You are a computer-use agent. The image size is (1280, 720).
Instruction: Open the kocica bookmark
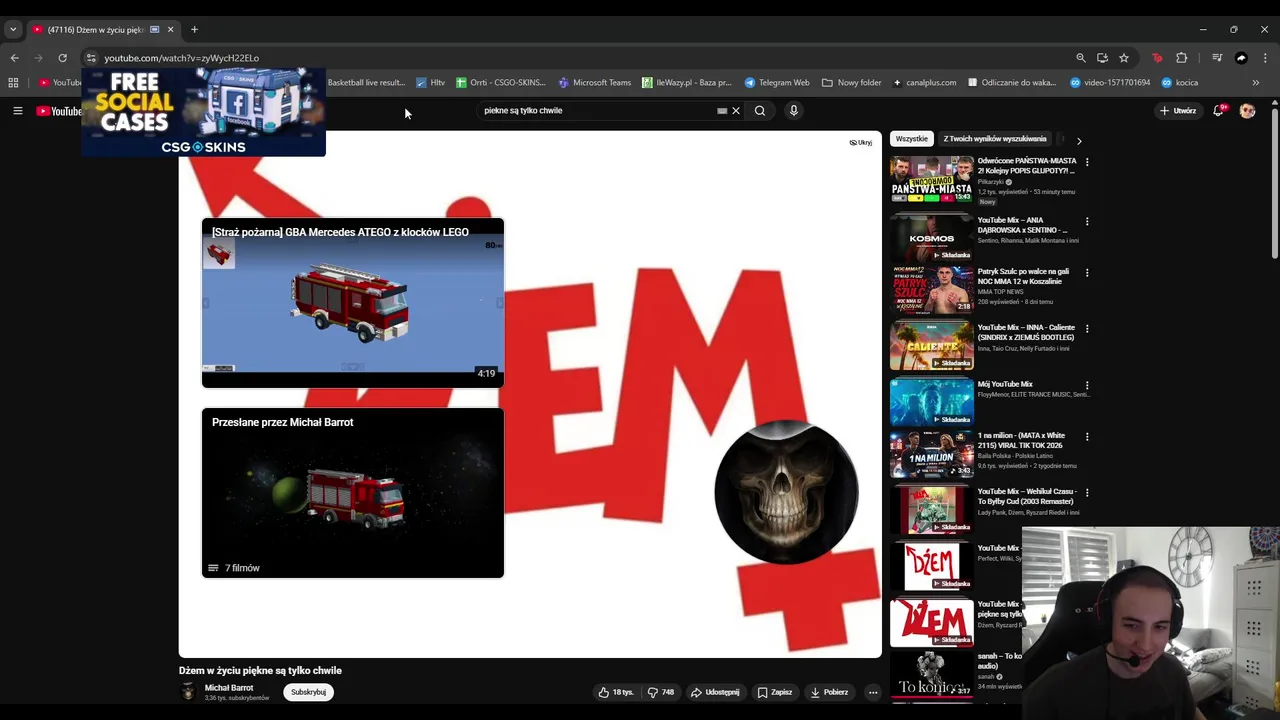click(1180, 83)
